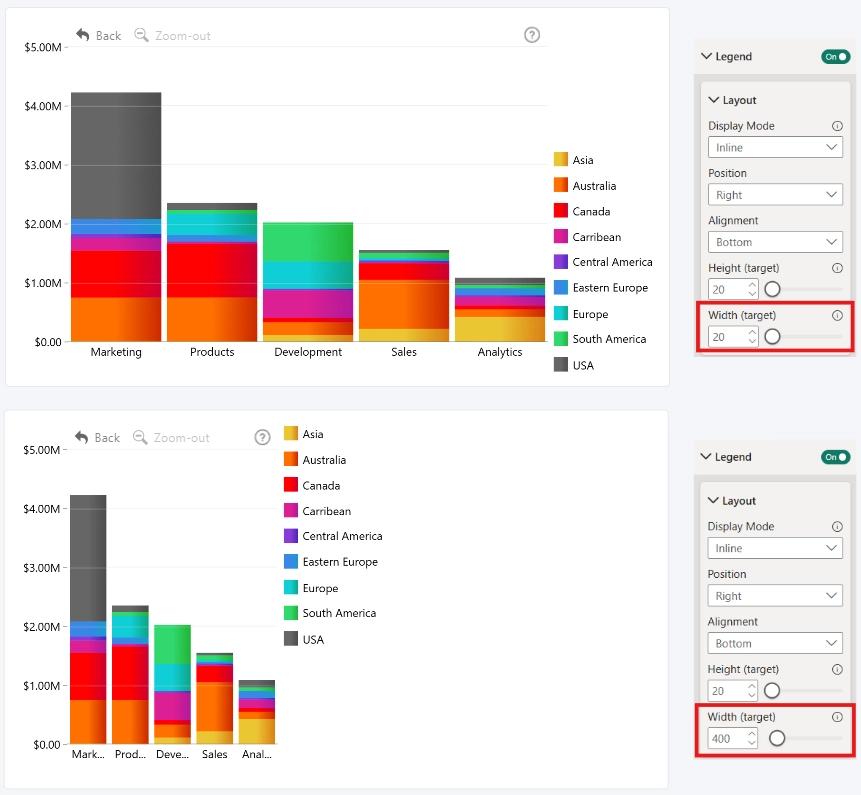
Task: Open the help icon in the chart labeled Marketing
Action: pyautogui.click(x=532, y=35)
